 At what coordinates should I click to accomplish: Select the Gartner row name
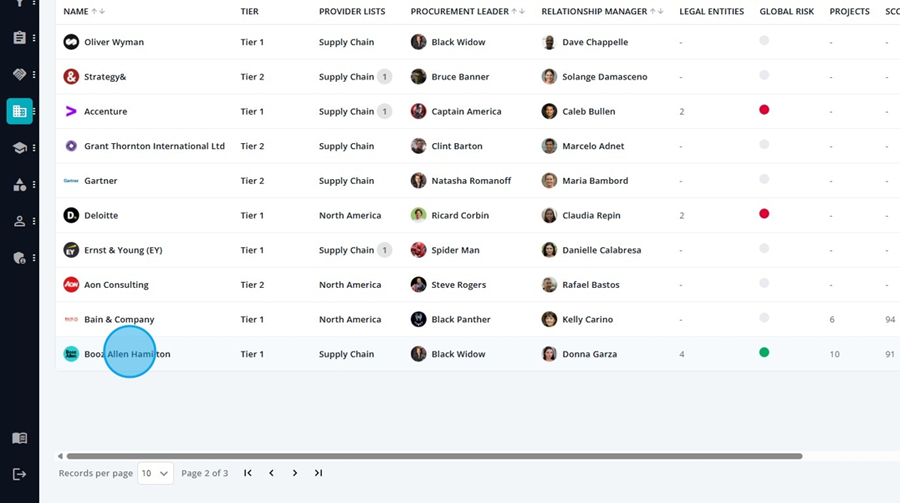(100, 180)
